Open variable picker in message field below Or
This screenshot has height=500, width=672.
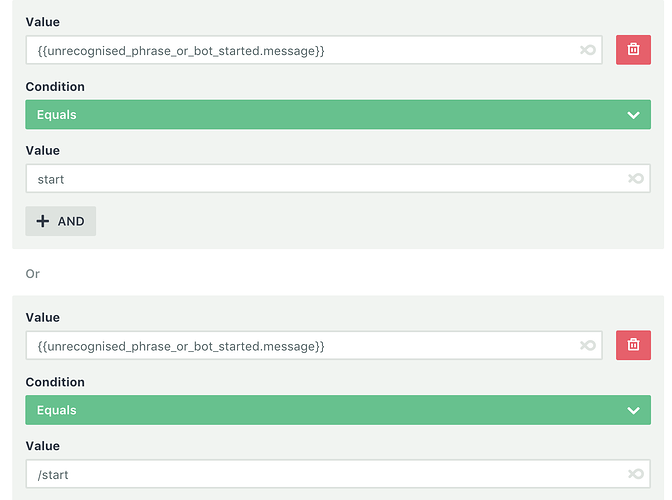(588, 345)
